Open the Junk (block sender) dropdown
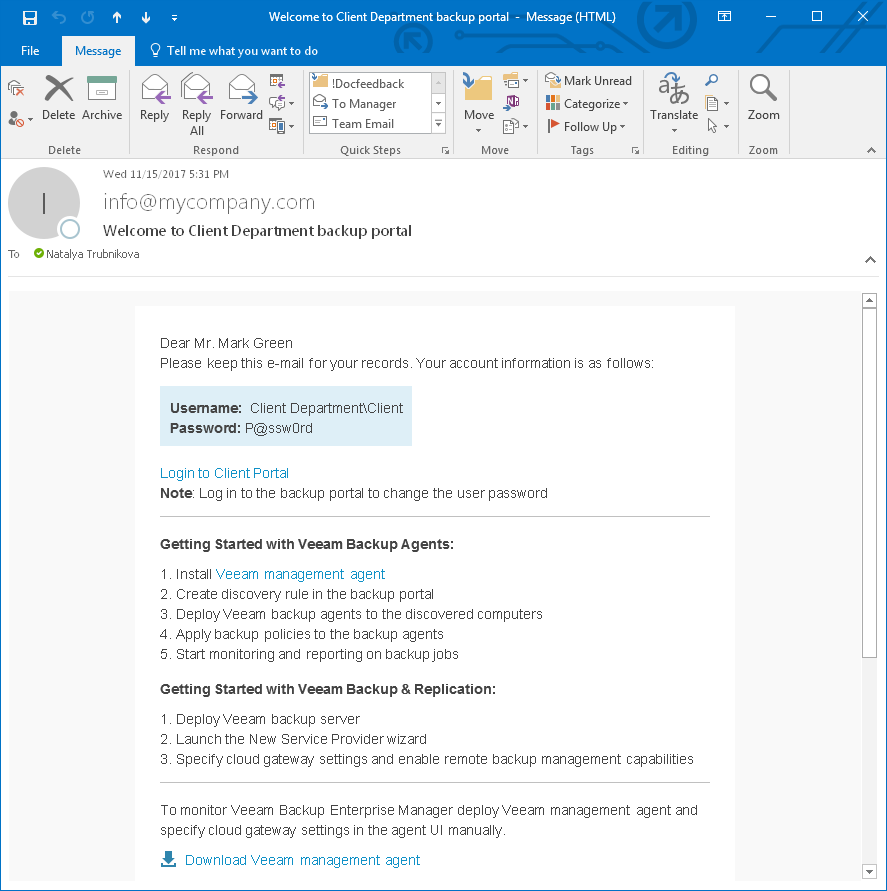Image resolution: width=887 pixels, height=891 pixels. 20,119
